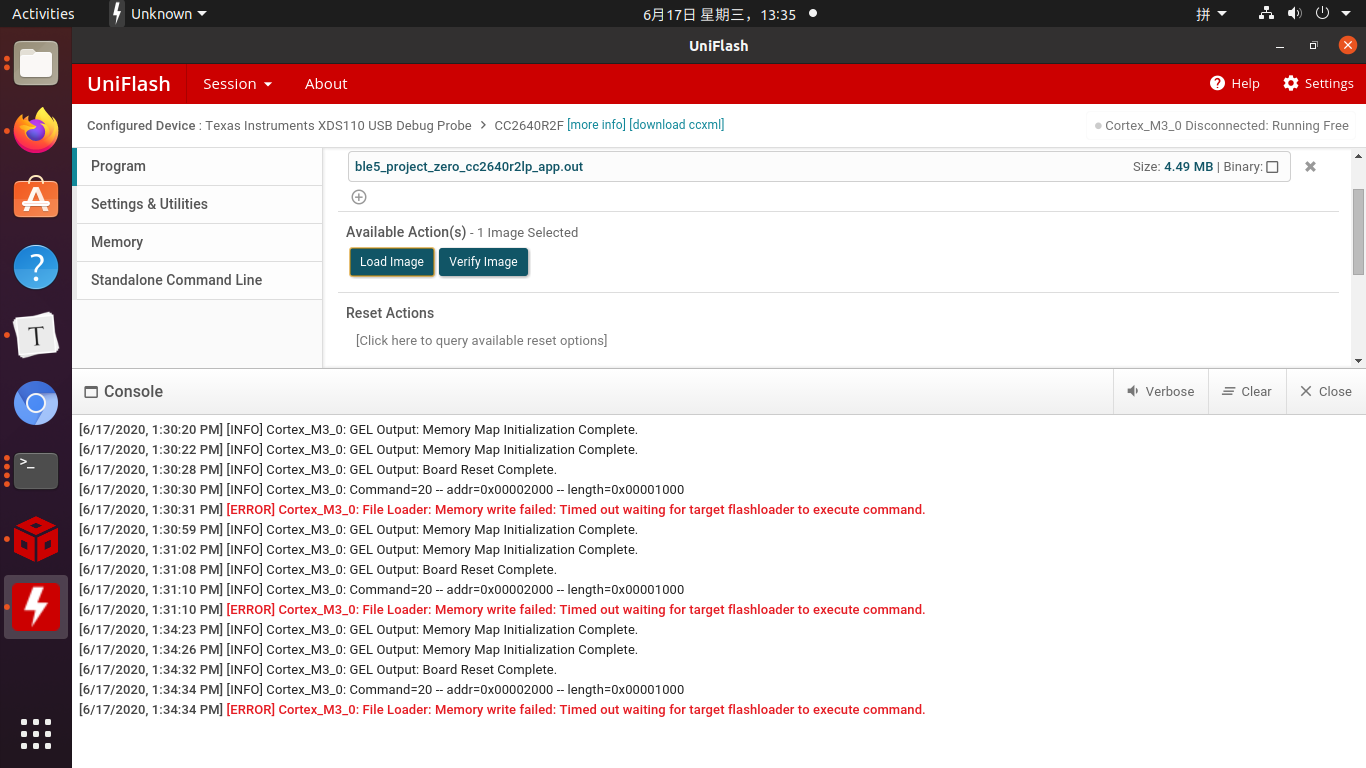The image size is (1366, 768).
Task: Open the Typora app in the dock
Action: point(36,335)
